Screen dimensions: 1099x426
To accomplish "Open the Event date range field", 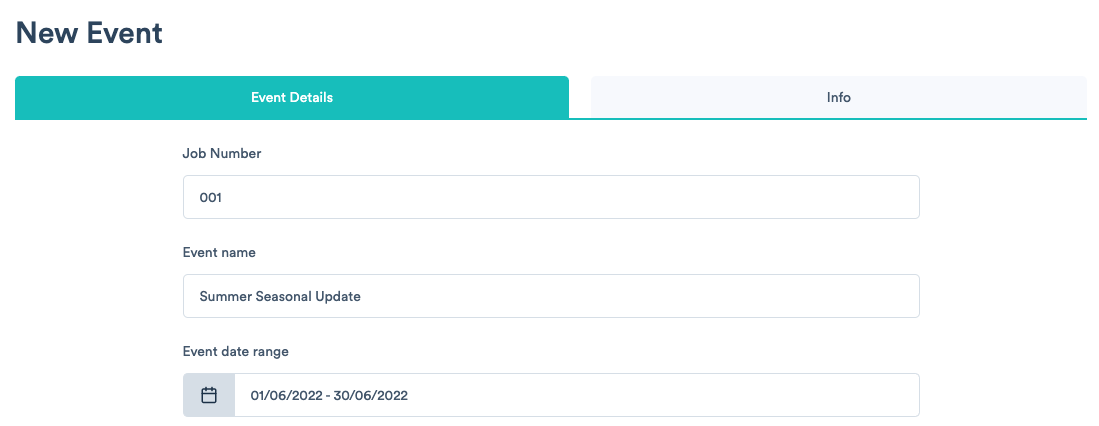I will point(576,395).
